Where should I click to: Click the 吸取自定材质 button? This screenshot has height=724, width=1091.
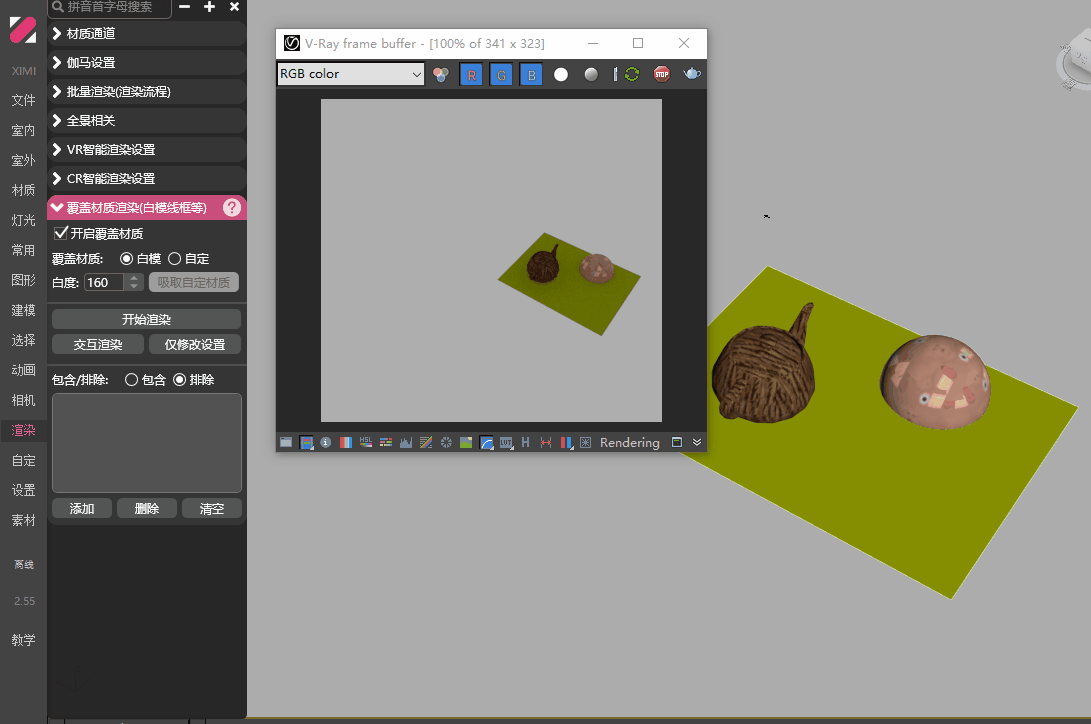[x=193, y=282]
